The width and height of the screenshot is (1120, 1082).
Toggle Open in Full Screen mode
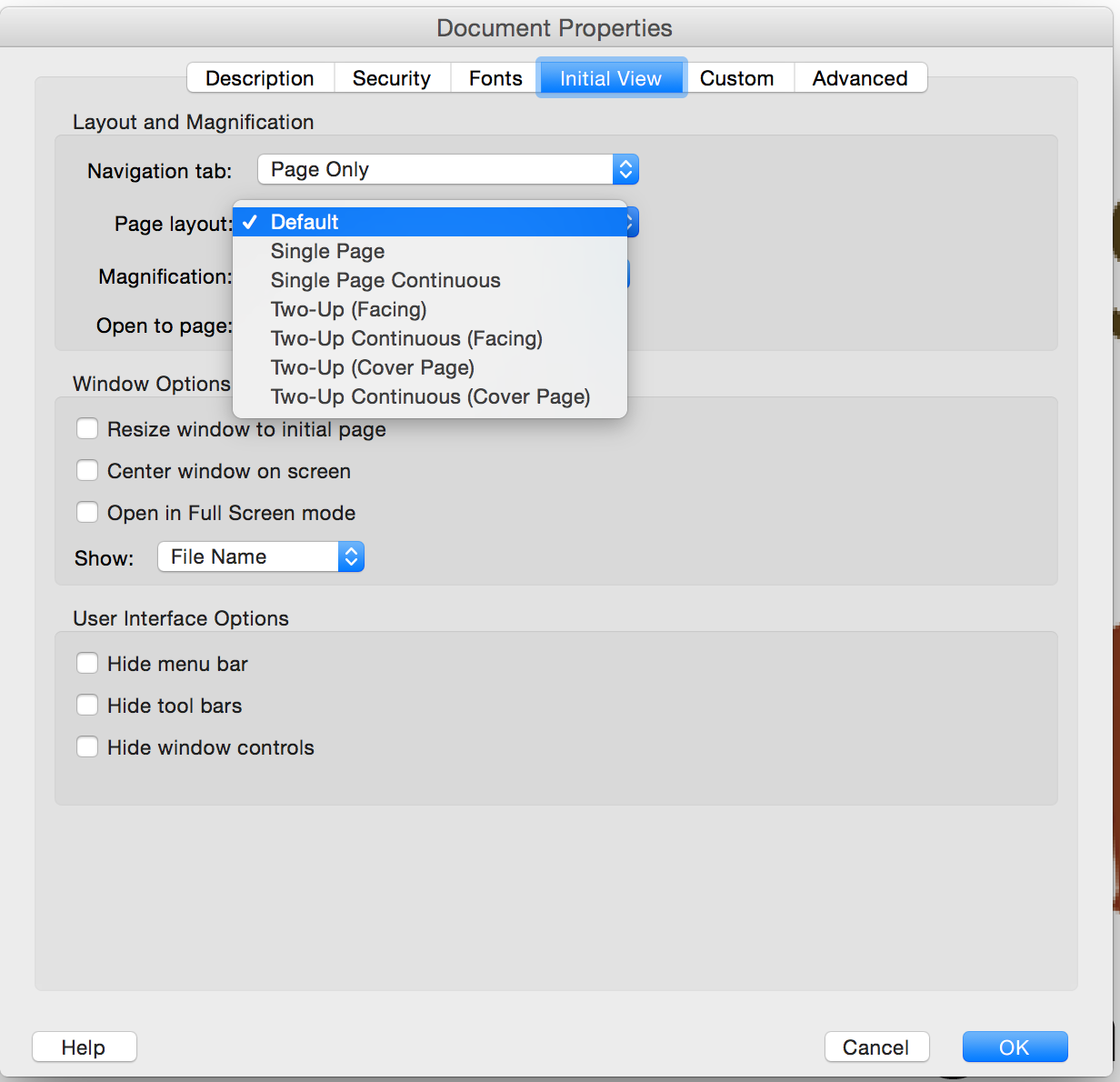(87, 513)
